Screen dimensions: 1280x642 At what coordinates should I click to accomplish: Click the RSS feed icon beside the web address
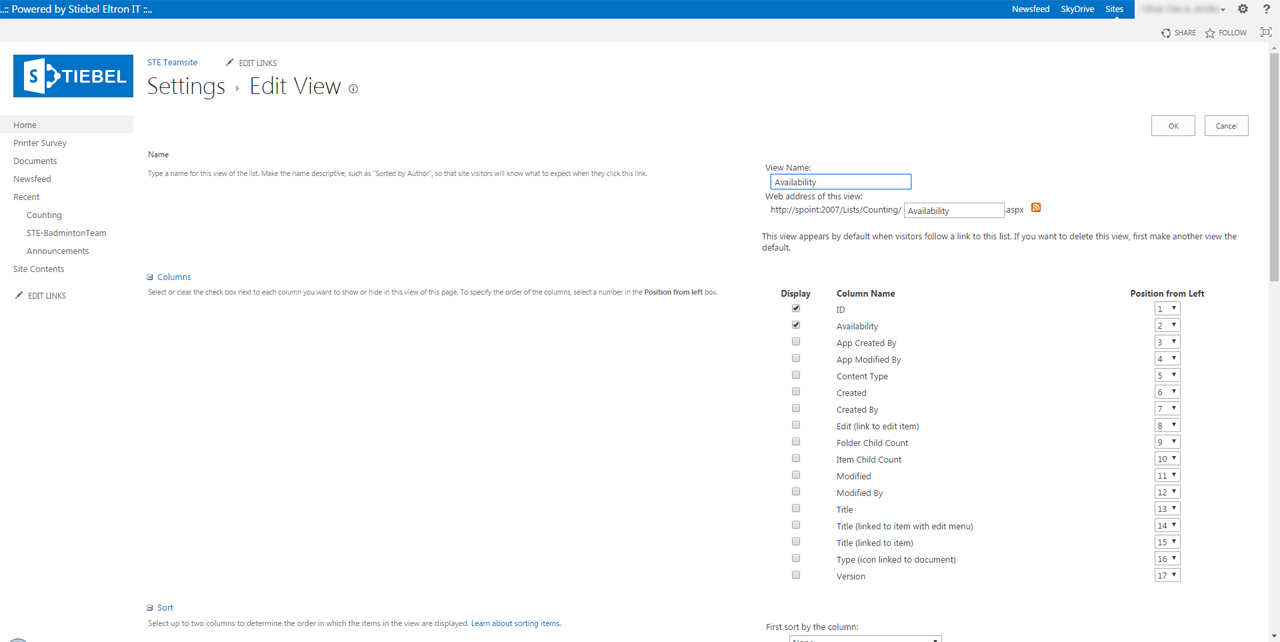click(x=1036, y=207)
